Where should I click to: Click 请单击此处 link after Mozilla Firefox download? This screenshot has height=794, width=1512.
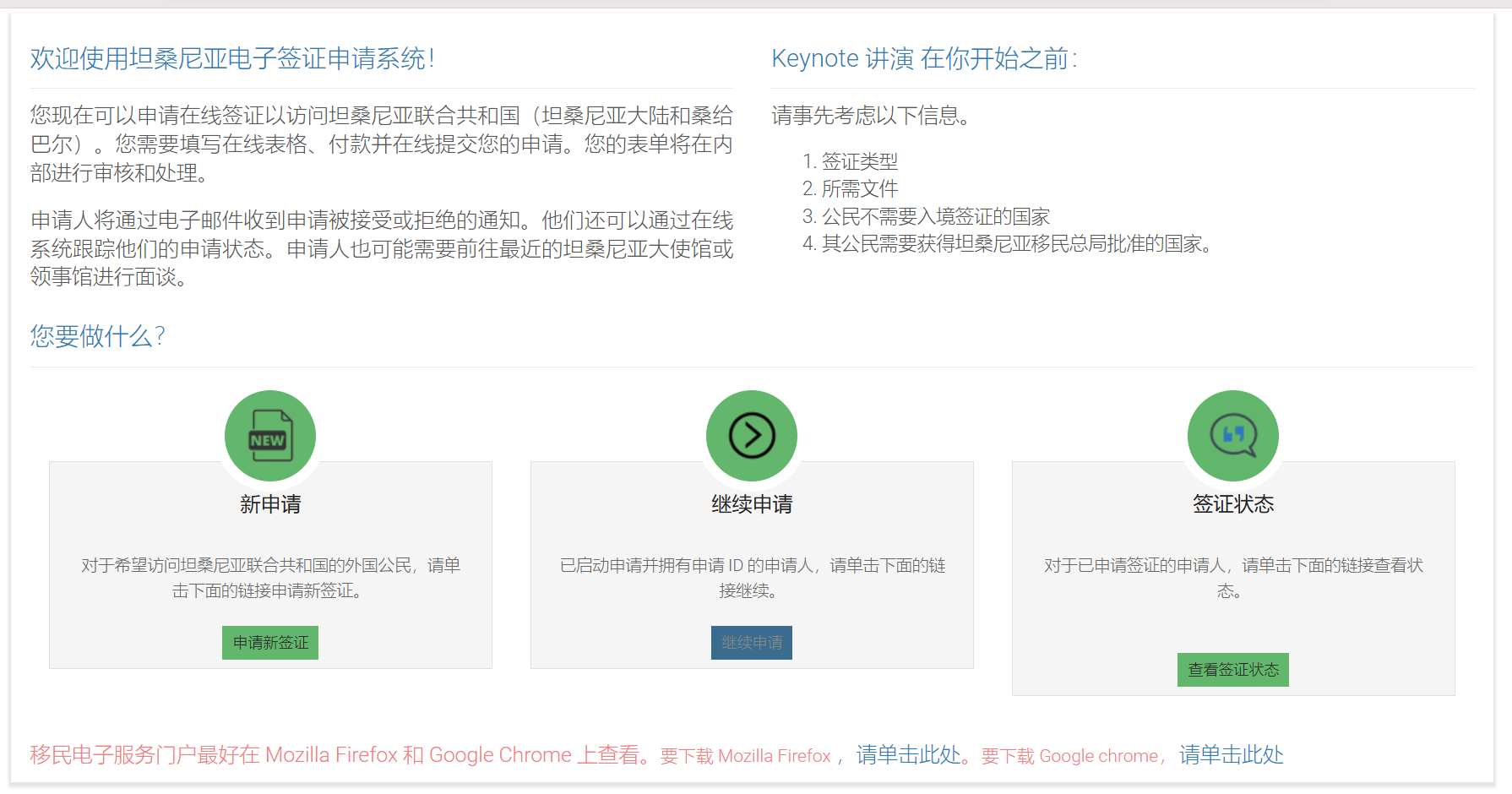click(908, 755)
